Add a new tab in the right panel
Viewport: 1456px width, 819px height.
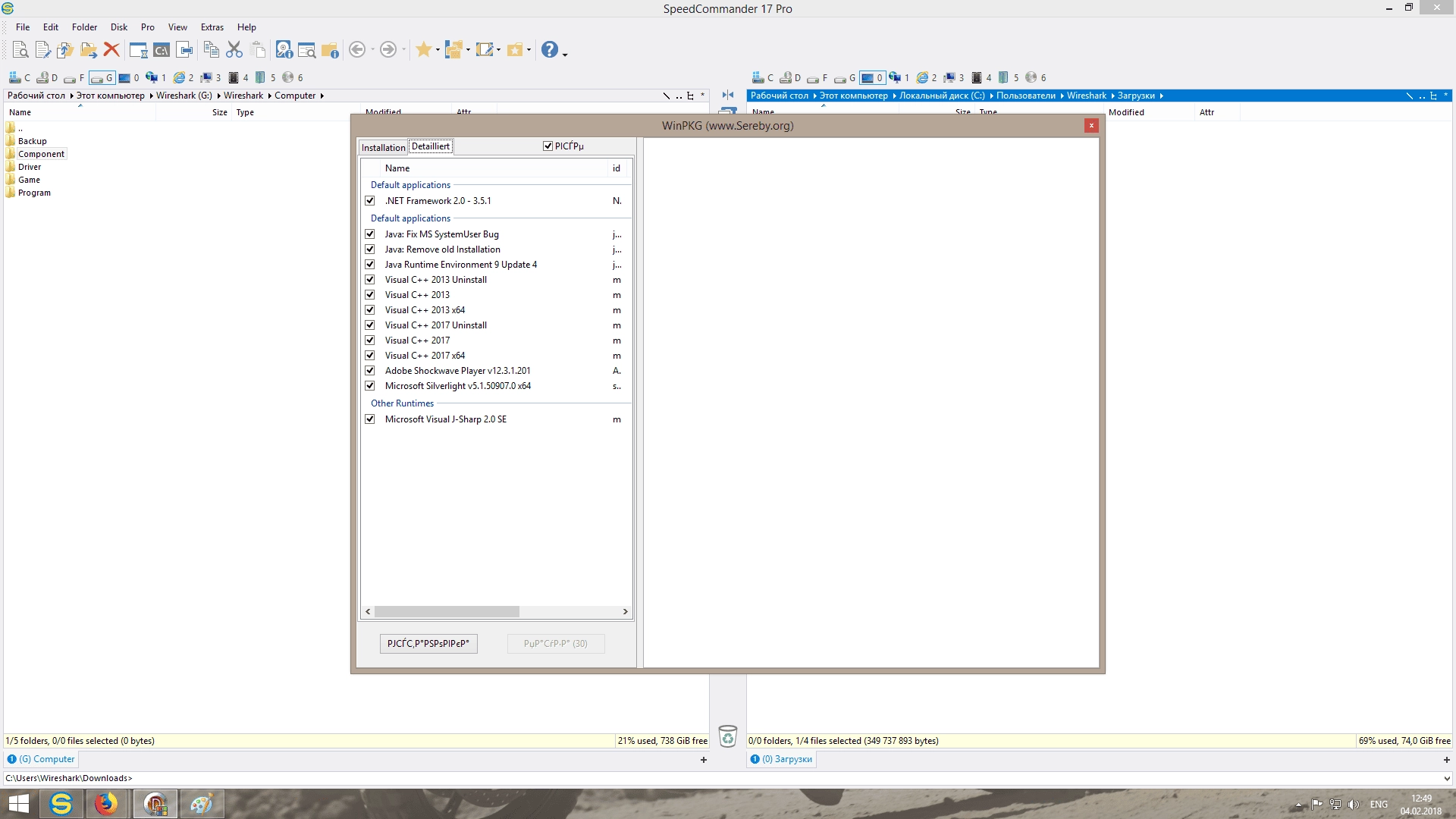[1446, 760]
